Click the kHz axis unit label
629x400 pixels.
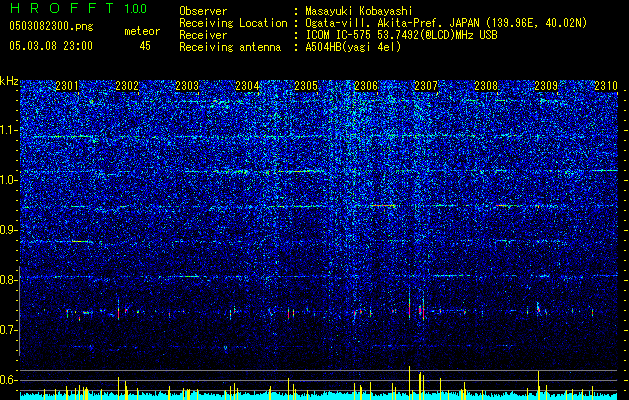9,81
